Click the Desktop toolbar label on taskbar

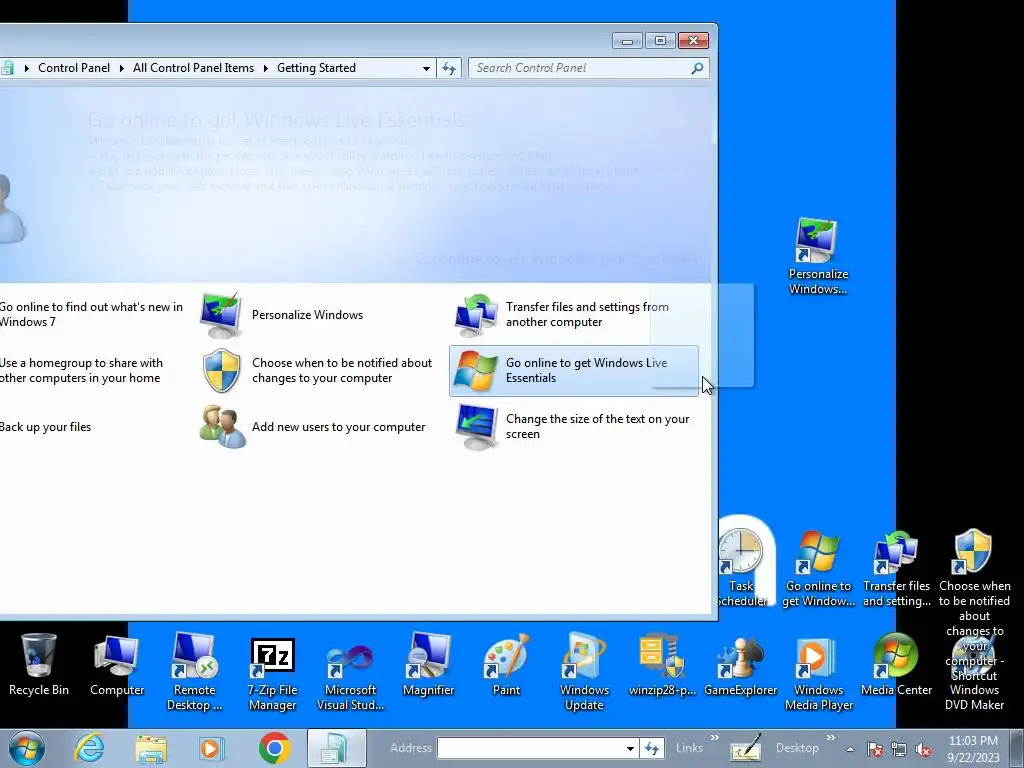click(797, 748)
